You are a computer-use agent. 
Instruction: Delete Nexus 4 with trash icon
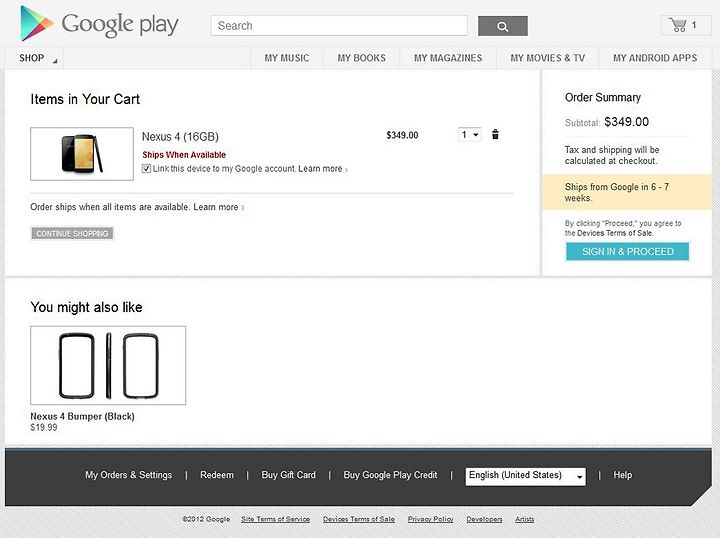[495, 134]
